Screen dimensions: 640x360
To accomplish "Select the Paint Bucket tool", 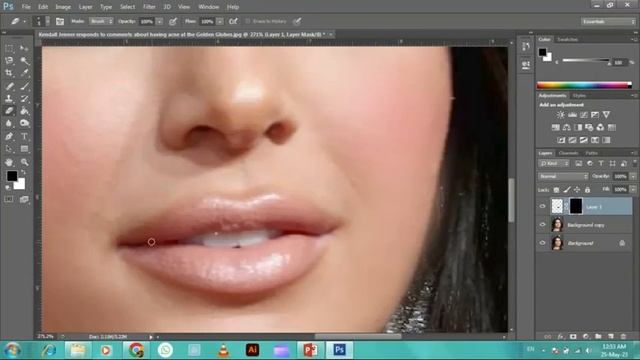I will [24, 111].
